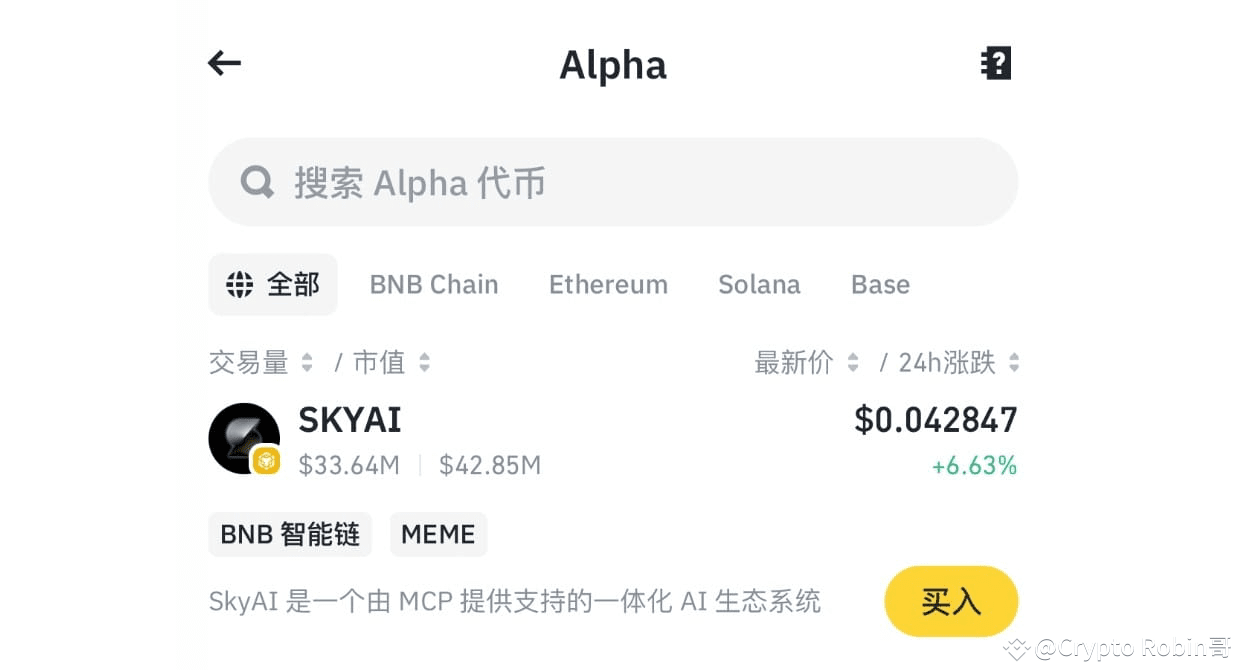This screenshot has height=670, width=1239.
Task: Click the search magnifier icon
Action: click(x=257, y=182)
